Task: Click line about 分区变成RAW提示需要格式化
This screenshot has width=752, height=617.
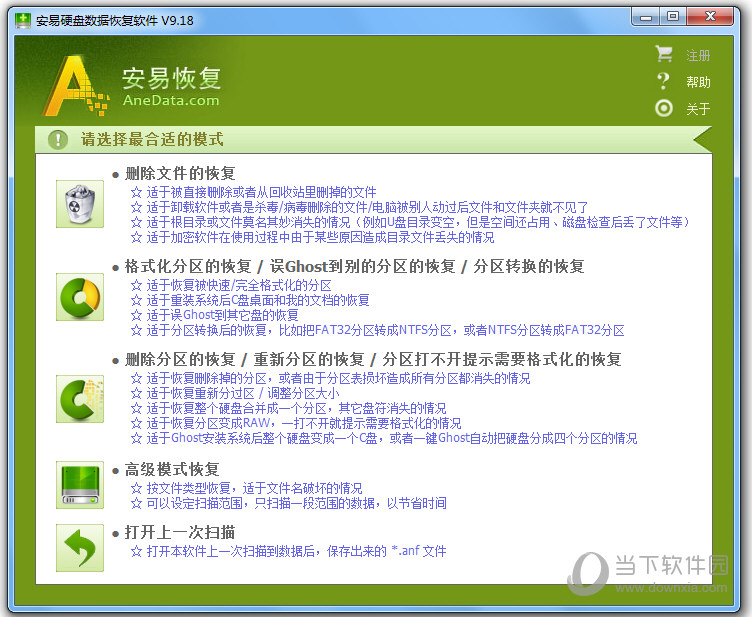Action: tap(304, 423)
